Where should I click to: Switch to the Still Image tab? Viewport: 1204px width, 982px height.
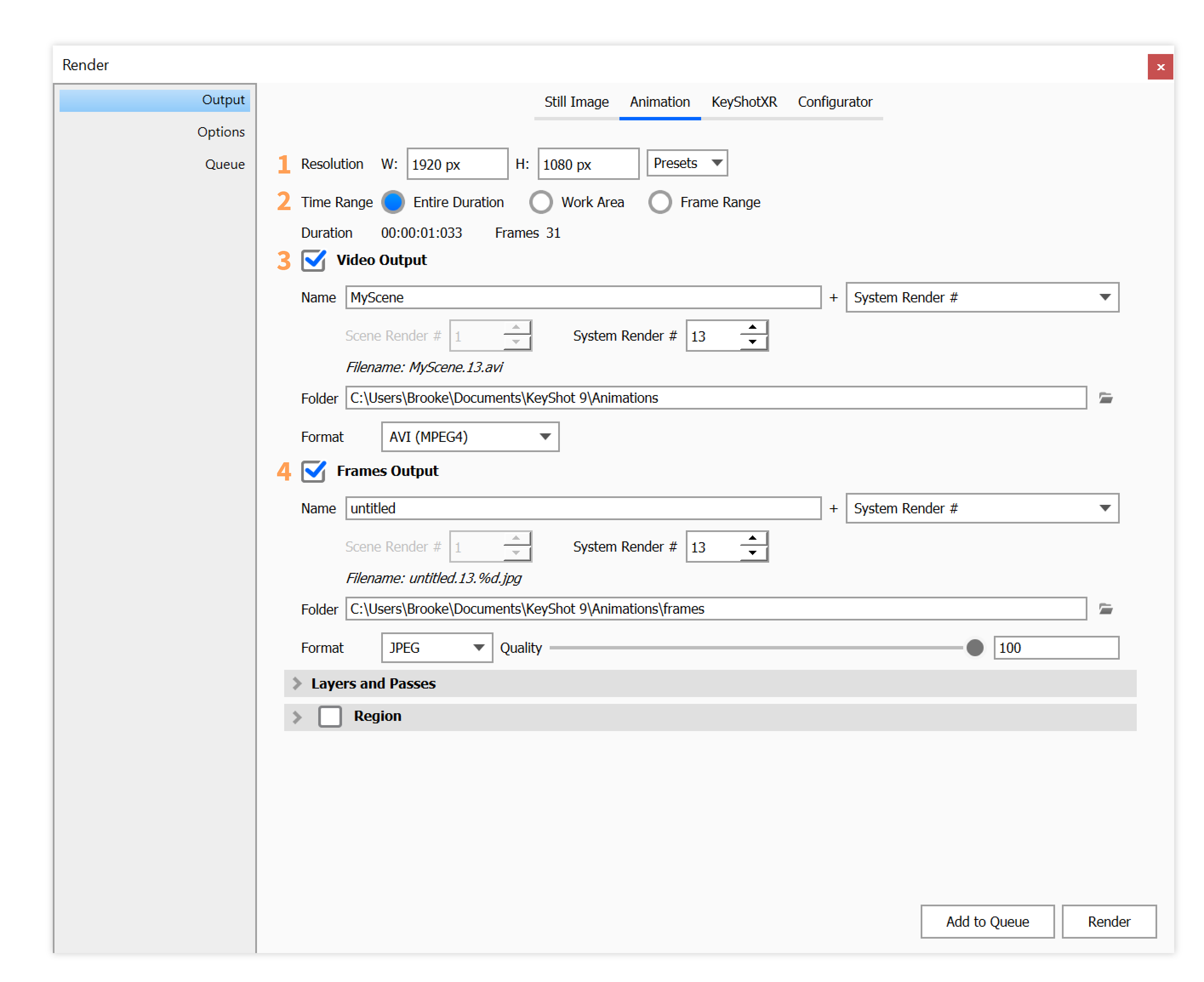[576, 102]
